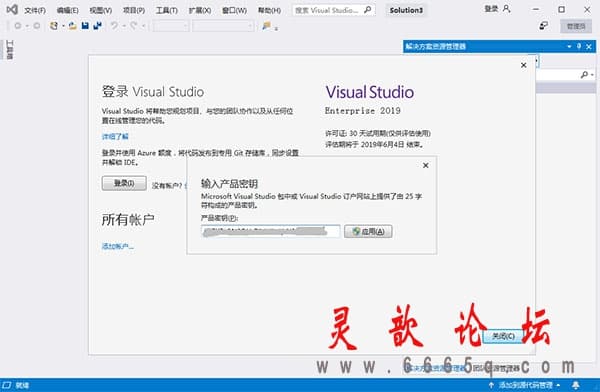
Task: Open the toolbox side tab 工具箱
Action: coord(10,50)
